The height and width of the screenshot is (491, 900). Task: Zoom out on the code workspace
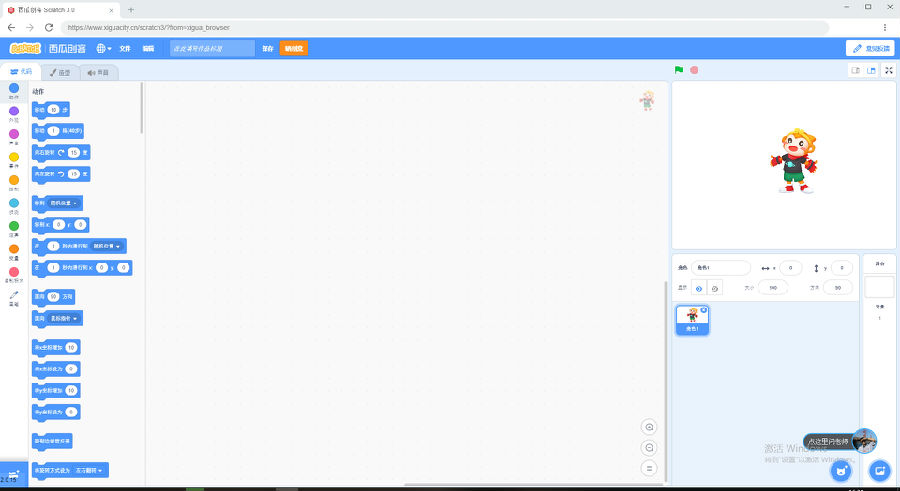[x=649, y=447]
